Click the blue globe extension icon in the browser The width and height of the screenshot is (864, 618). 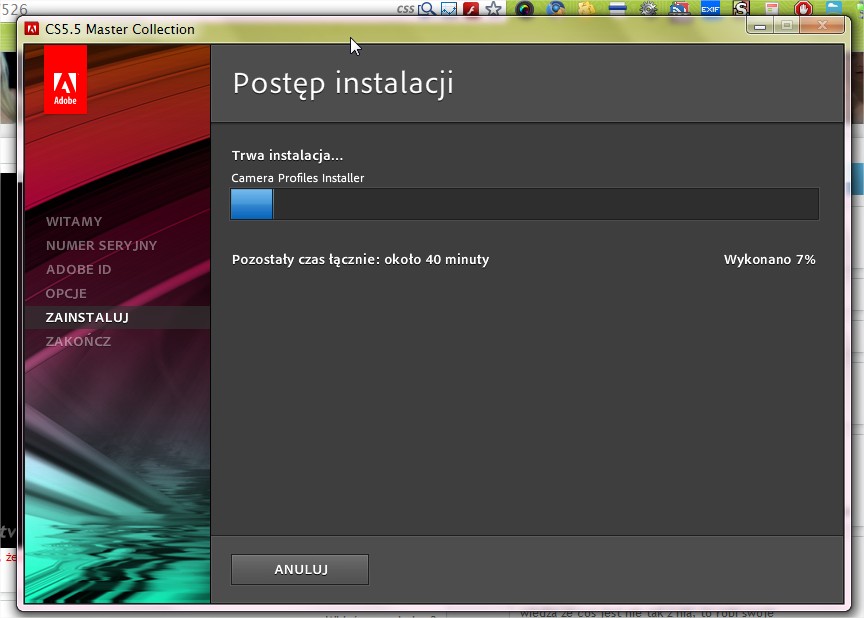pos(555,8)
